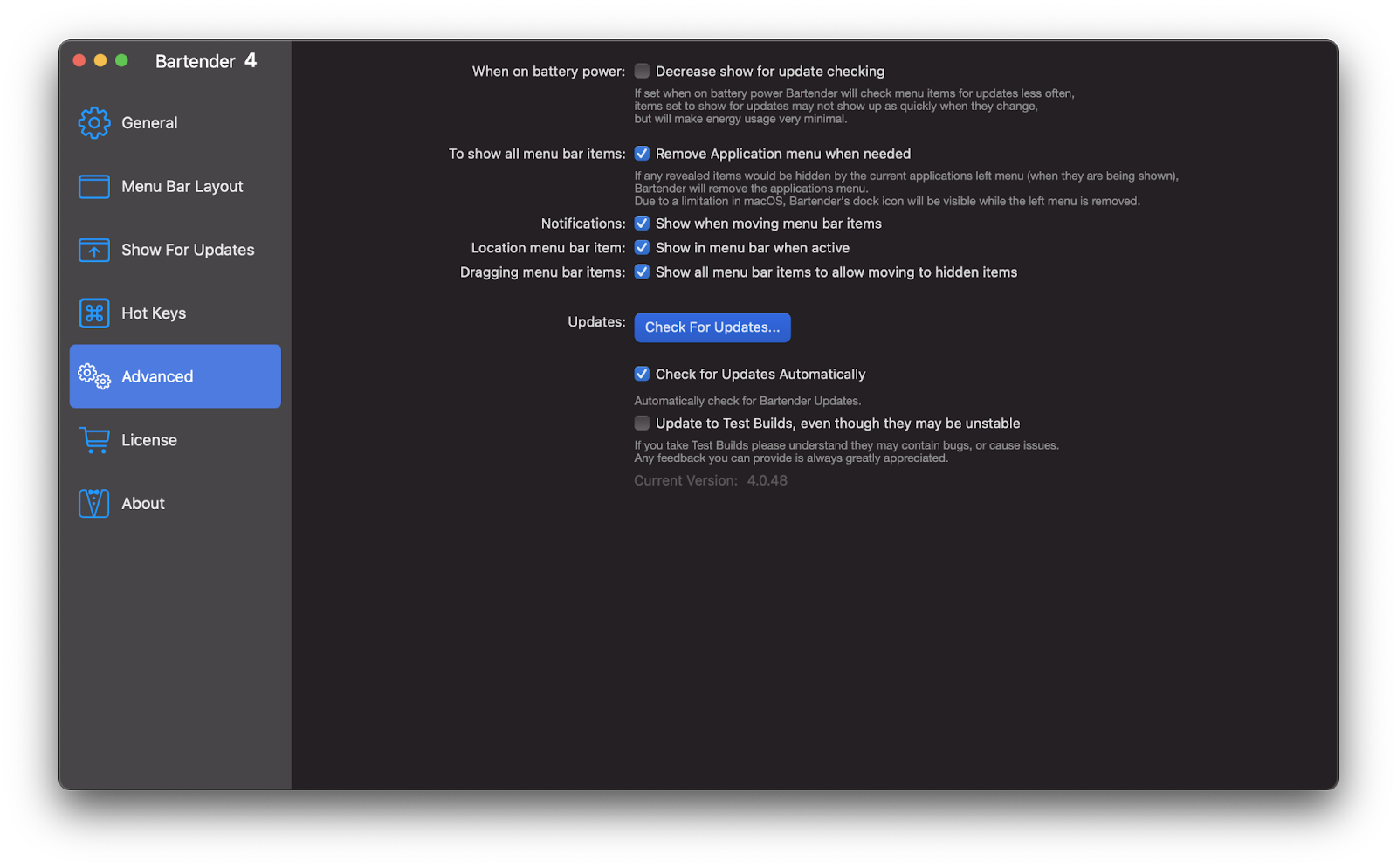1397x868 pixels.
Task: Click "Automatically check for Bartender Updates." description
Action: pos(747,401)
